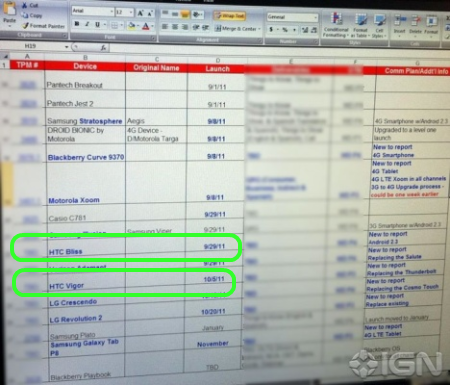Toggle Italic formatting
450x385 pixels.
coord(87,24)
